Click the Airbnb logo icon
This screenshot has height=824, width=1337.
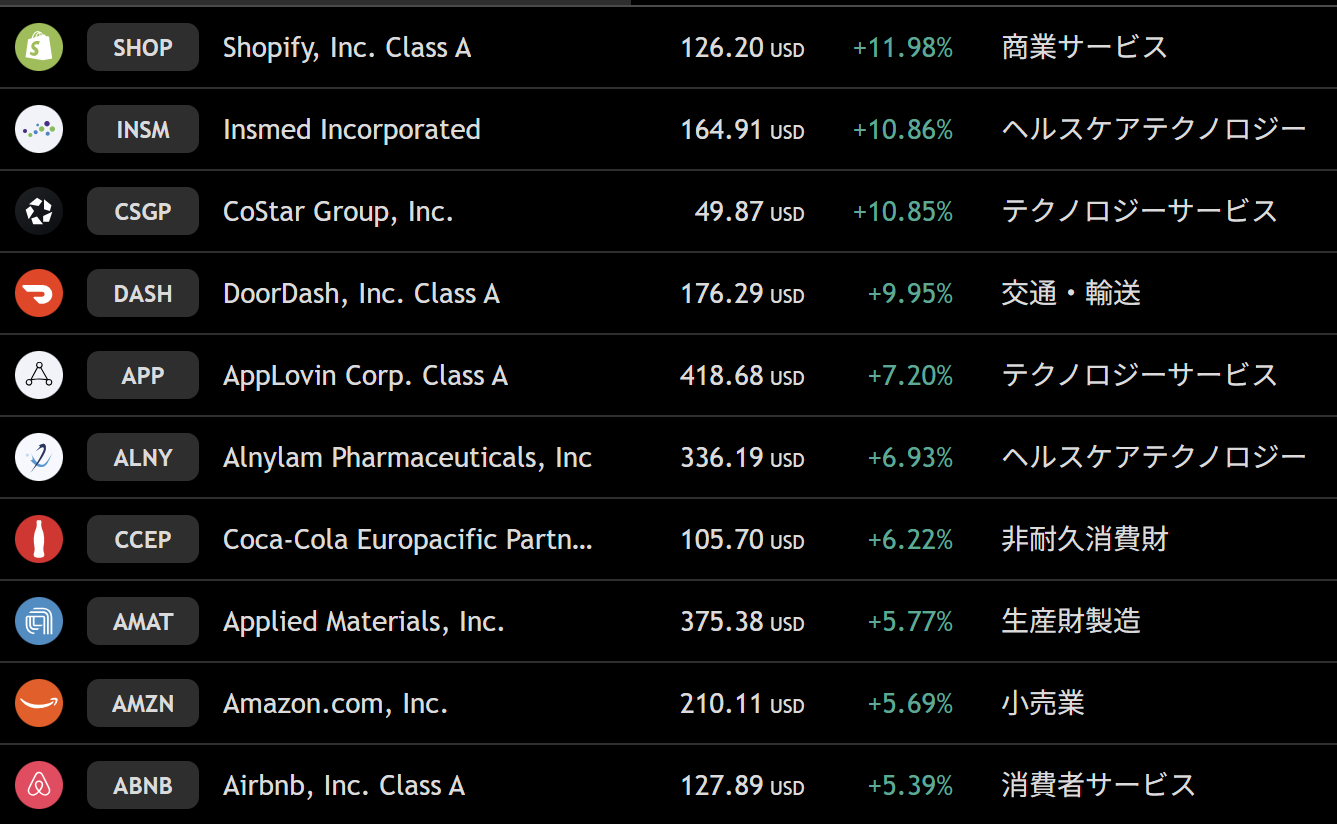click(x=39, y=785)
